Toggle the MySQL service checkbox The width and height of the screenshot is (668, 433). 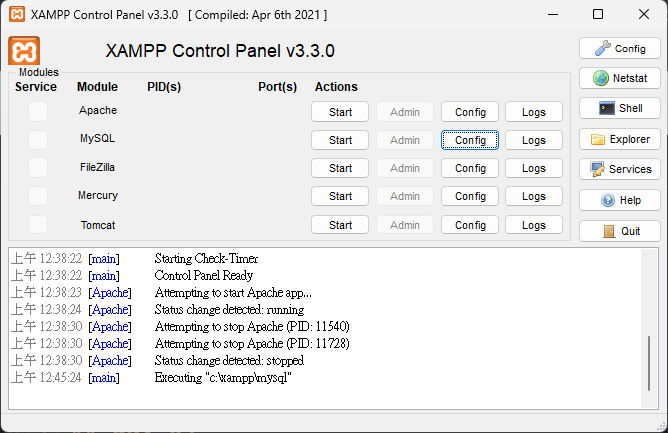[38, 140]
